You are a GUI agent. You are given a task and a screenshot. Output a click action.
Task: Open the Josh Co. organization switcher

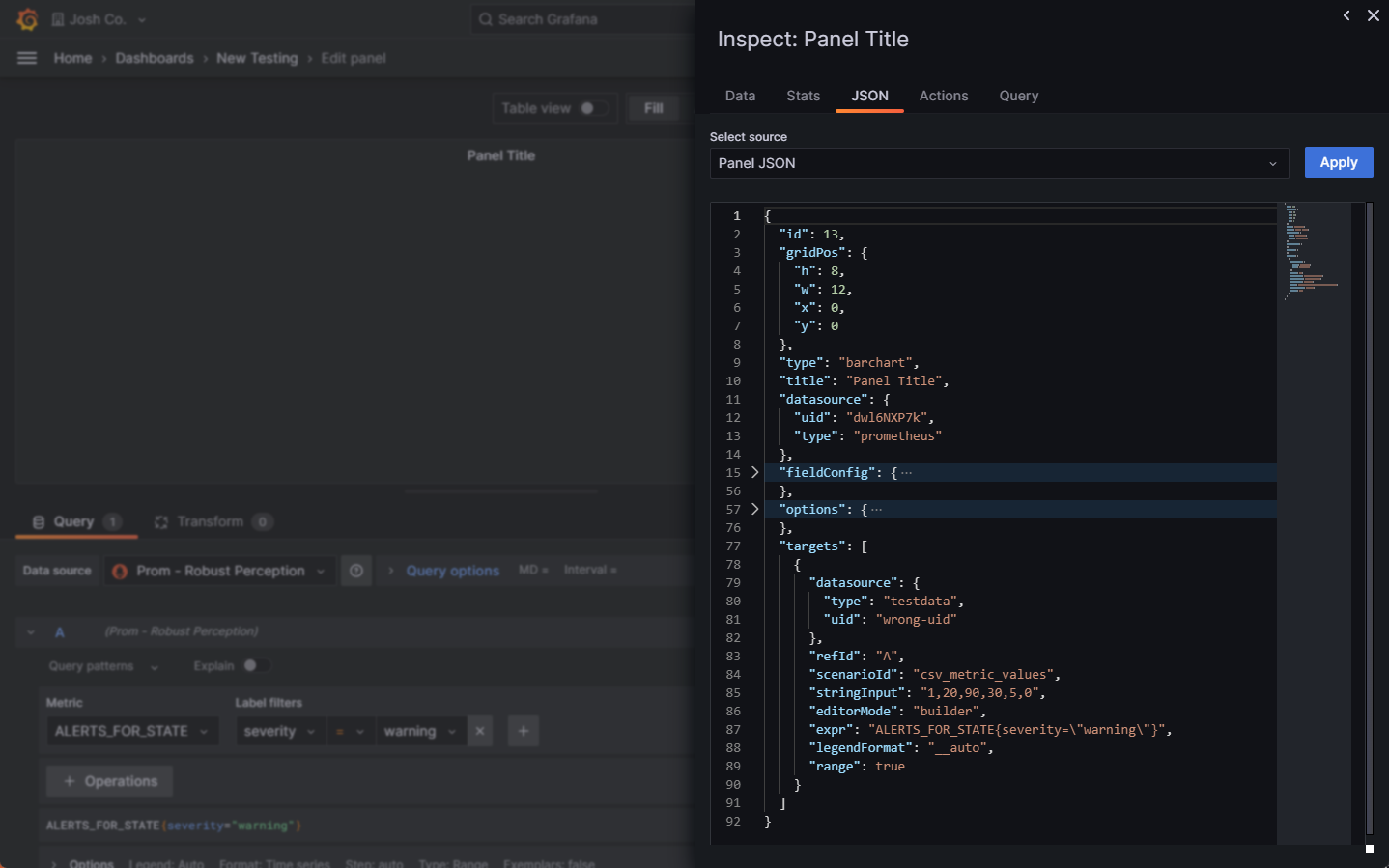(95, 18)
